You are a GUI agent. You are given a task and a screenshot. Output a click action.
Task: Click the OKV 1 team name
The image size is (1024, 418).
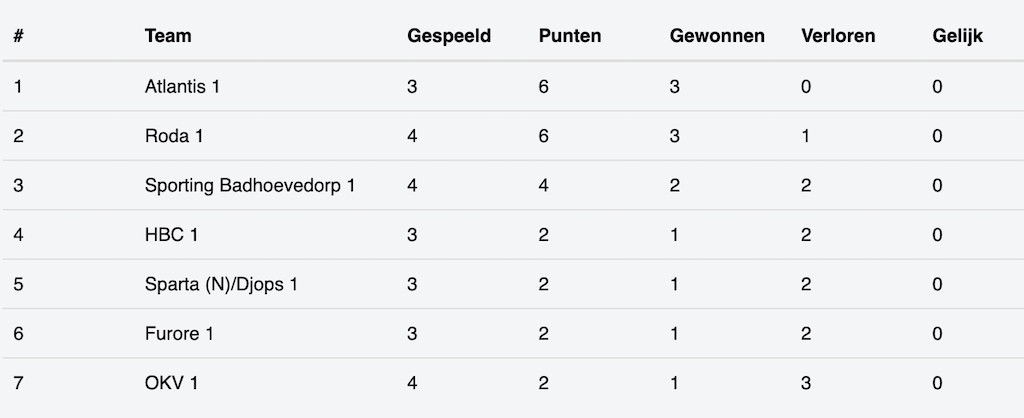(171, 383)
